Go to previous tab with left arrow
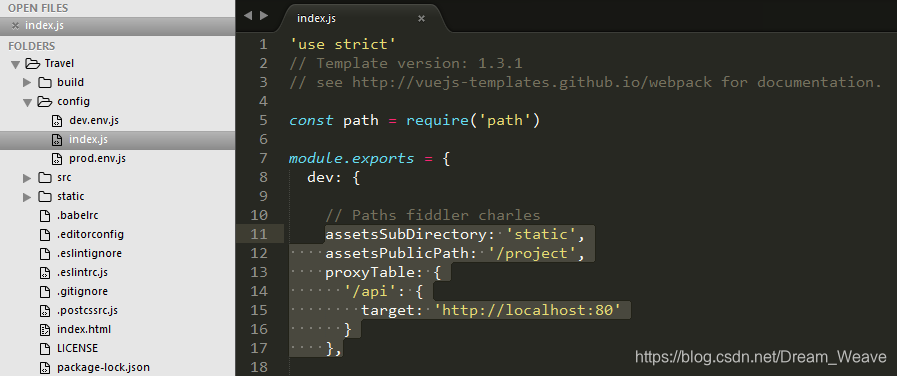 248,16
